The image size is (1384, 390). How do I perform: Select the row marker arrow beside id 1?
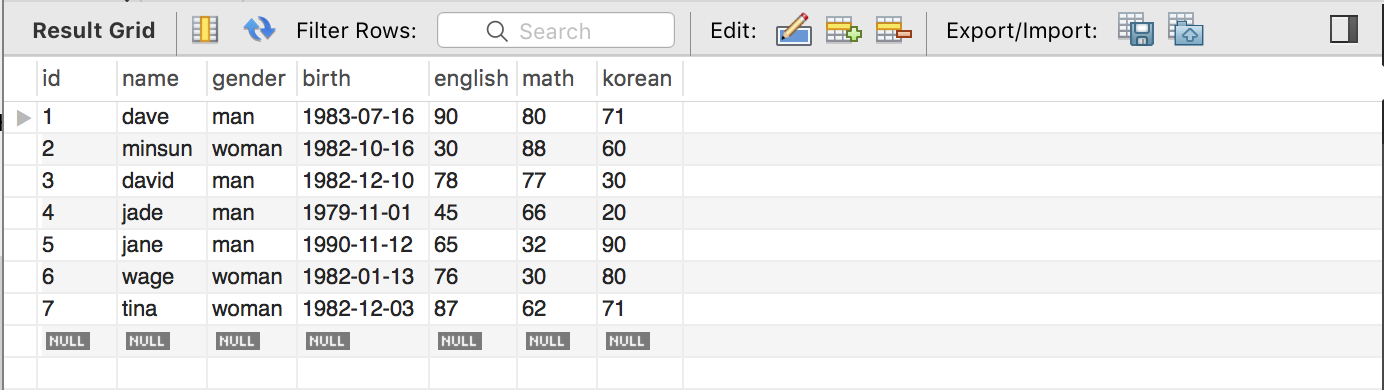click(x=25, y=118)
